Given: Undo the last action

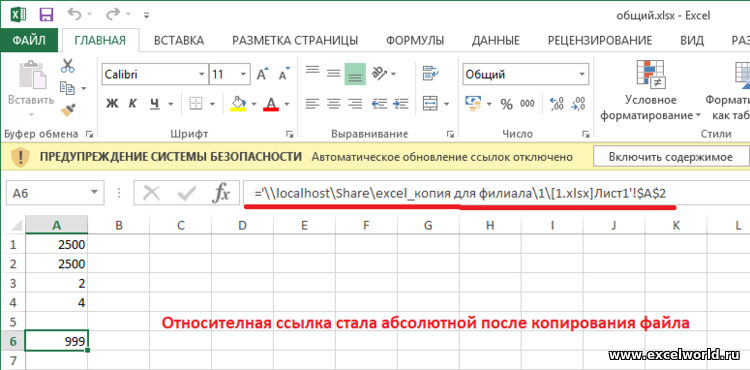Looking at the screenshot, I should [74, 14].
